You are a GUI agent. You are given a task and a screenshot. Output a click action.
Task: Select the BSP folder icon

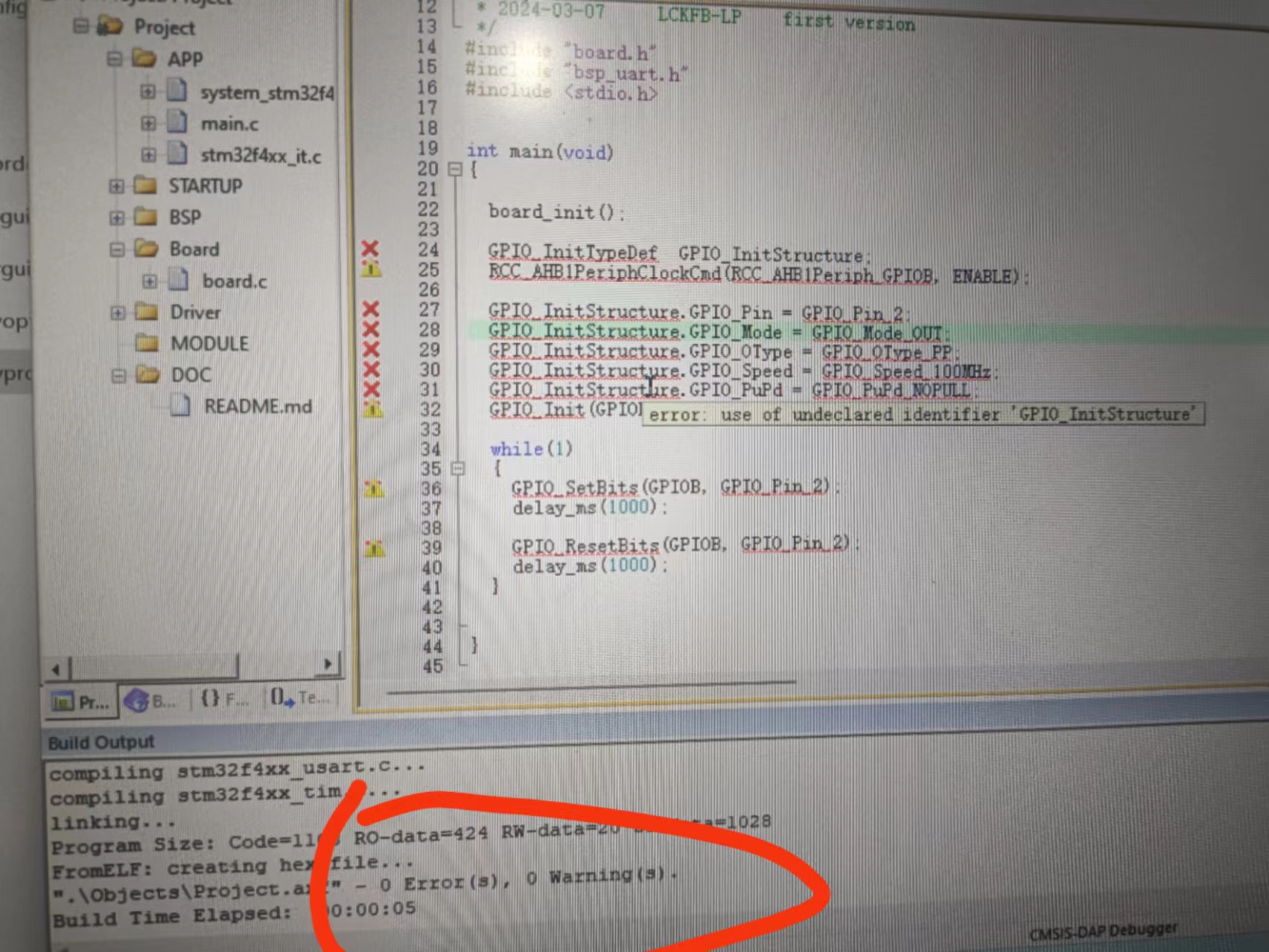click(x=145, y=217)
